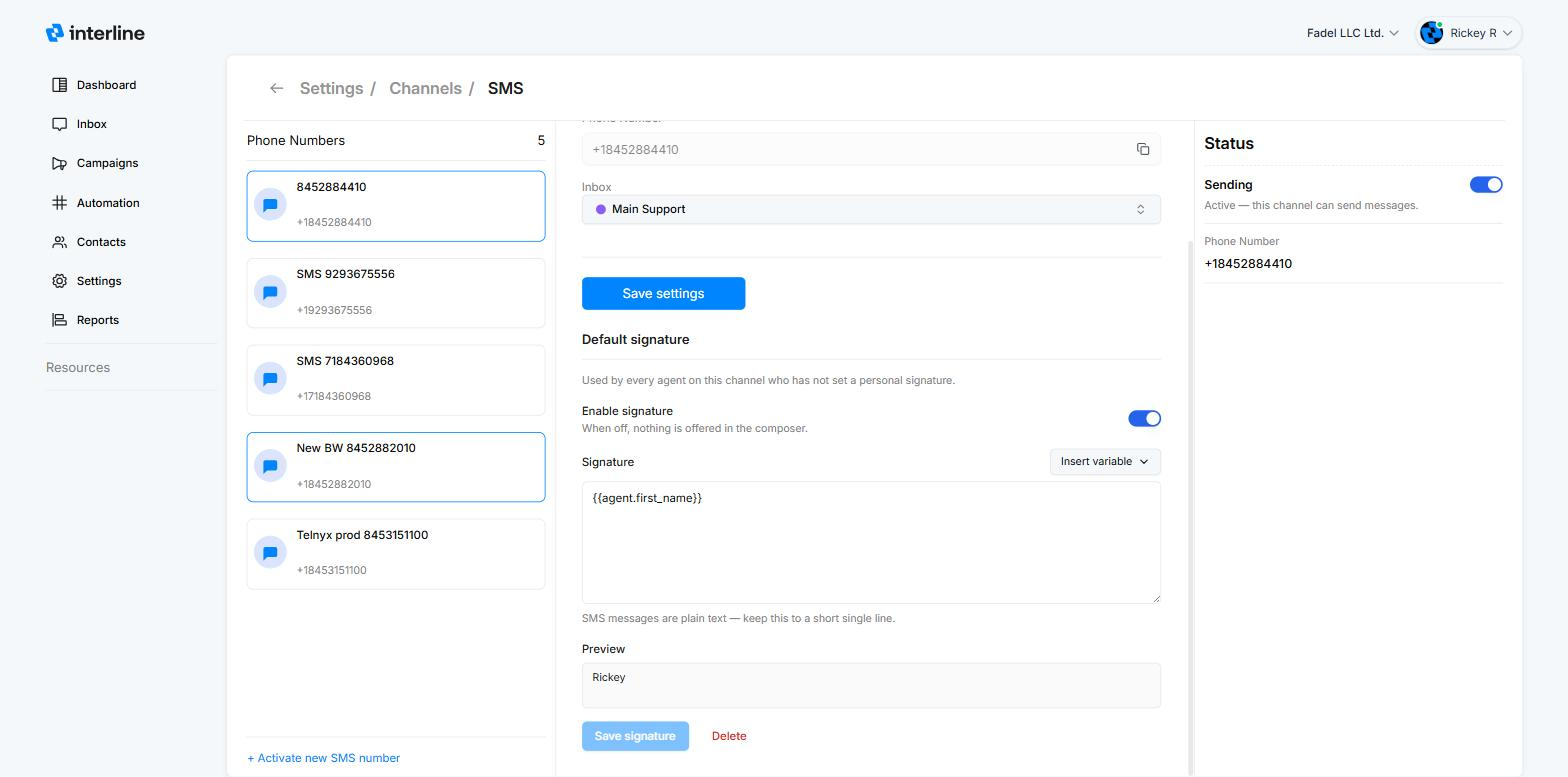Select New BW 8452882010 number
The width and height of the screenshot is (1568, 777).
(396, 467)
